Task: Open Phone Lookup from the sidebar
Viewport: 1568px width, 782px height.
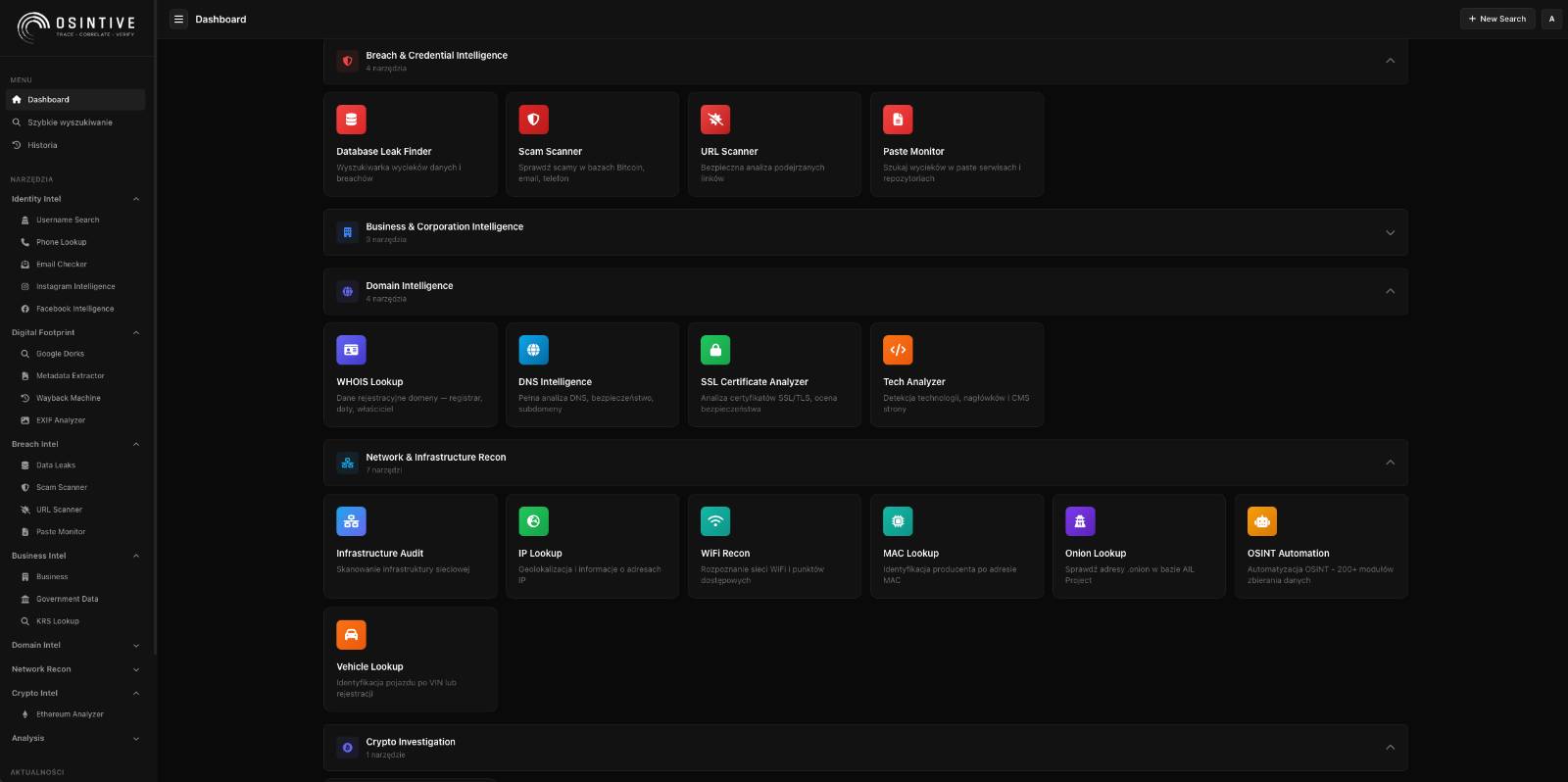Action: [80, 242]
